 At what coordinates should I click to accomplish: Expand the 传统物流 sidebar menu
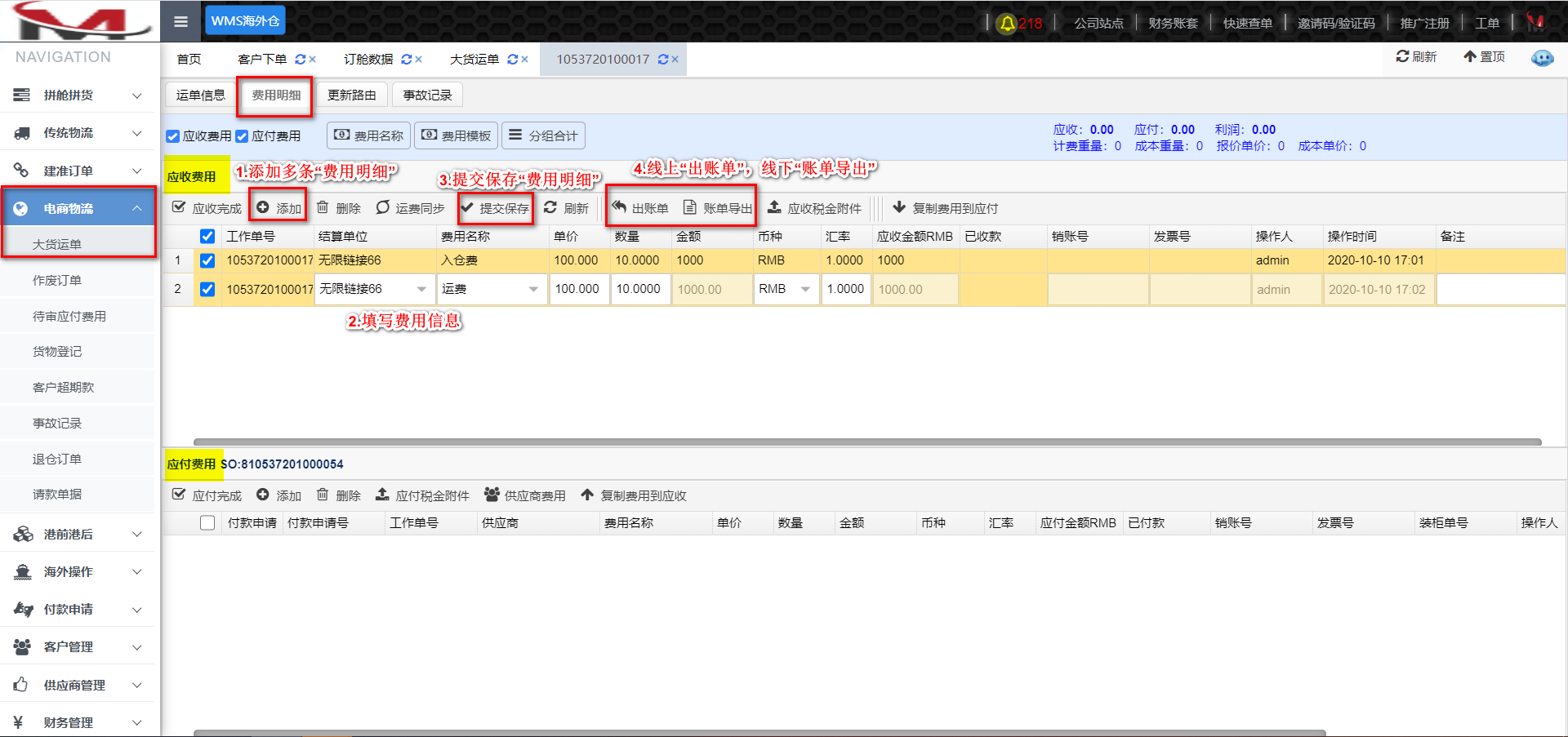78,133
